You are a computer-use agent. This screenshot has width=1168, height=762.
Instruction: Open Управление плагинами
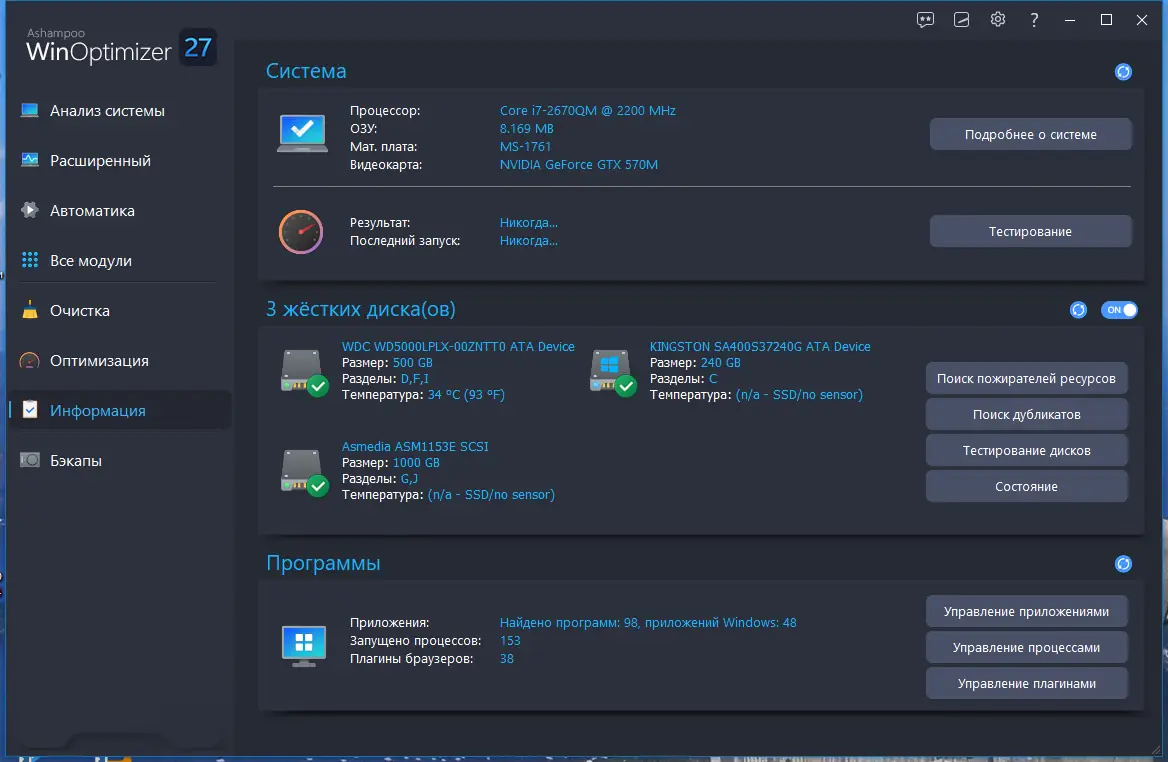(x=1026, y=684)
